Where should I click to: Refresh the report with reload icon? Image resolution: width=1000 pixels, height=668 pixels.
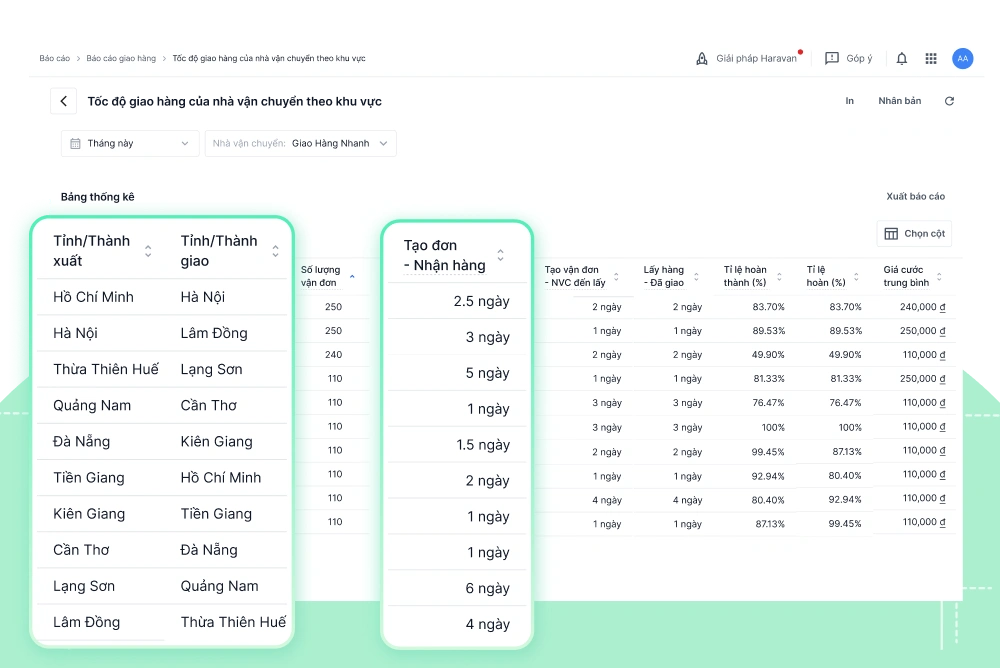pyautogui.click(x=949, y=101)
